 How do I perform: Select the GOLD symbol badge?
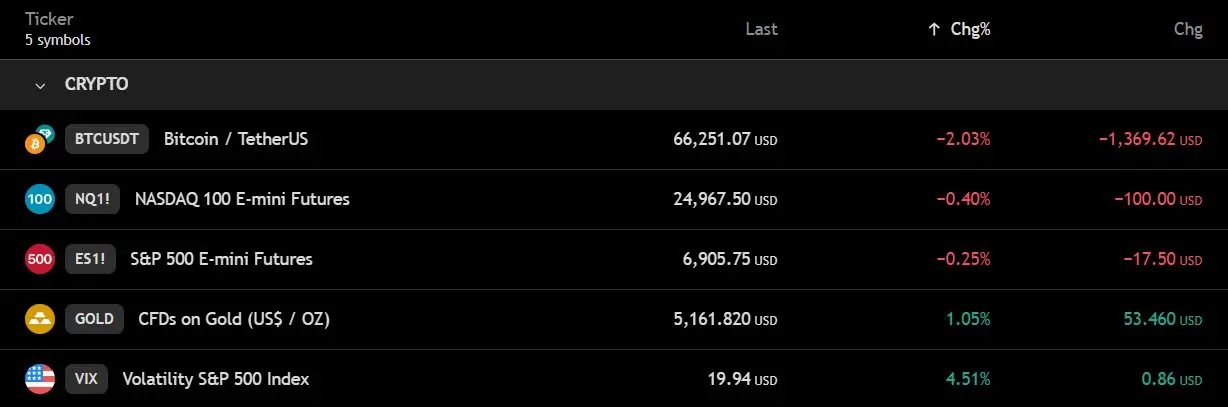point(94,319)
